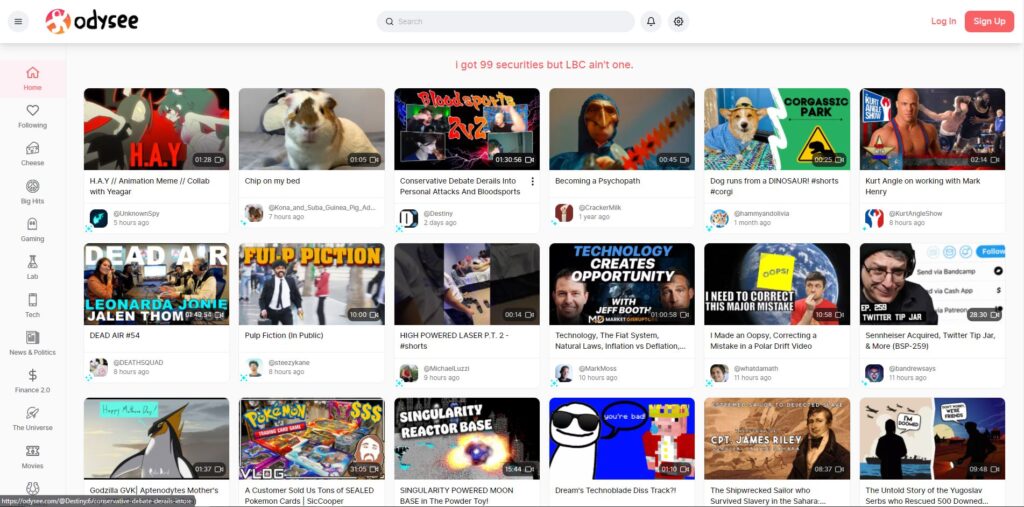Click the @MarkMoss channel name

pos(597,368)
